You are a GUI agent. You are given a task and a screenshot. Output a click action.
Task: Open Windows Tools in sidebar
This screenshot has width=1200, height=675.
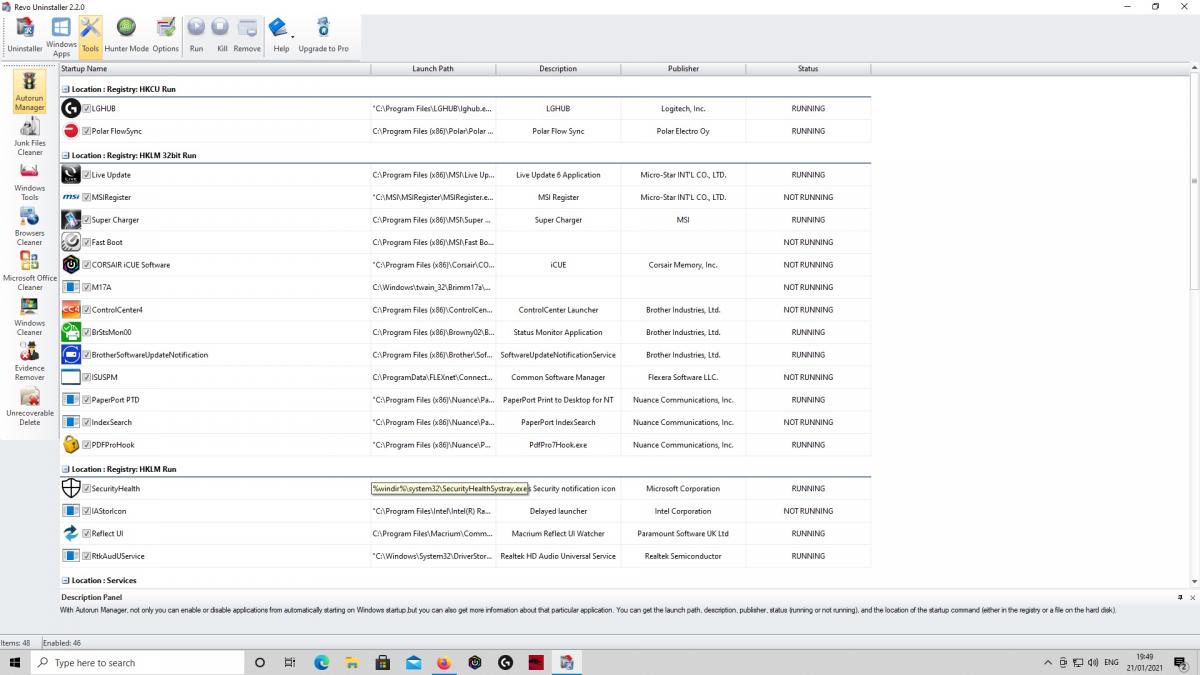point(30,181)
